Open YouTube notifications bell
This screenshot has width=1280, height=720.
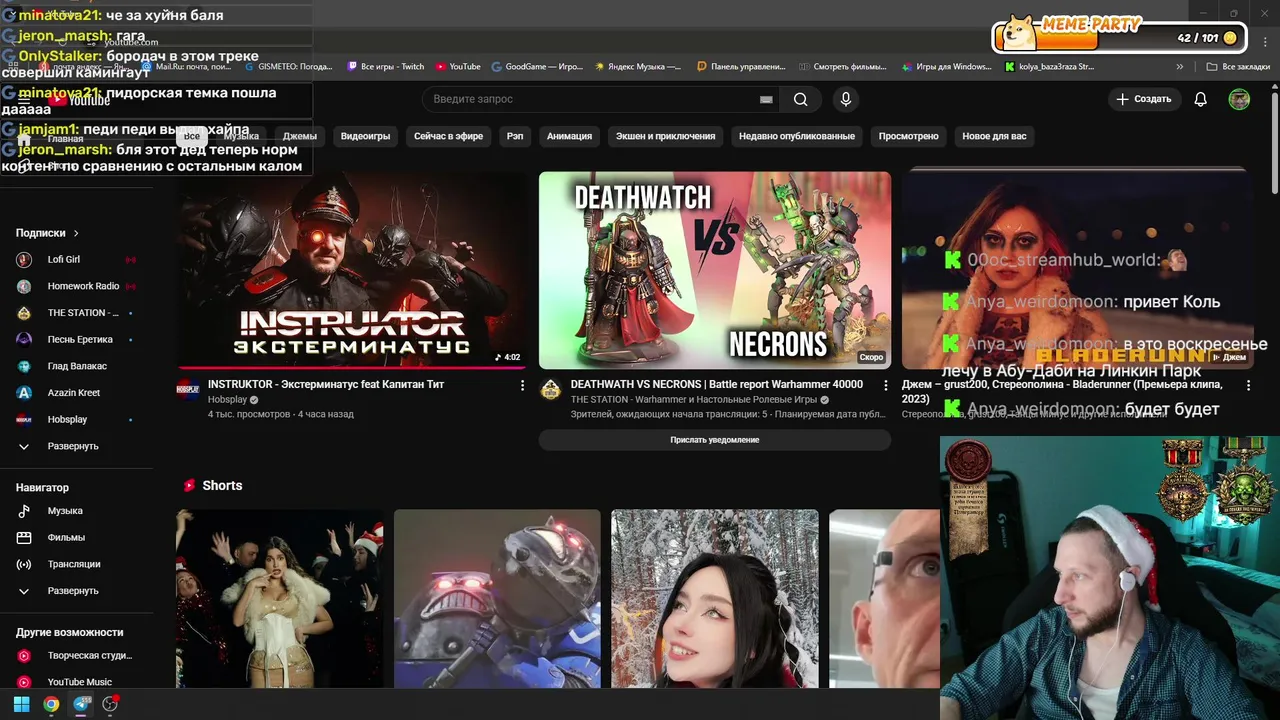[x=1201, y=99]
